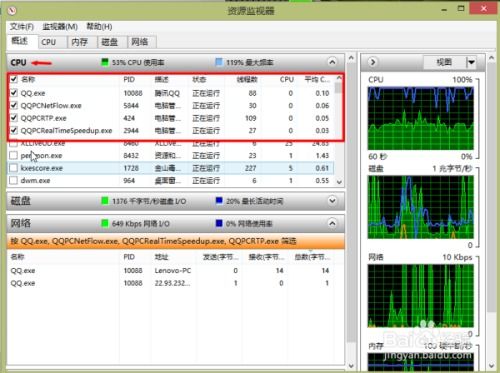Collapse the graph pane with the arrow button
Image resolution: width=500 pixels, height=373 pixels.
(373, 62)
